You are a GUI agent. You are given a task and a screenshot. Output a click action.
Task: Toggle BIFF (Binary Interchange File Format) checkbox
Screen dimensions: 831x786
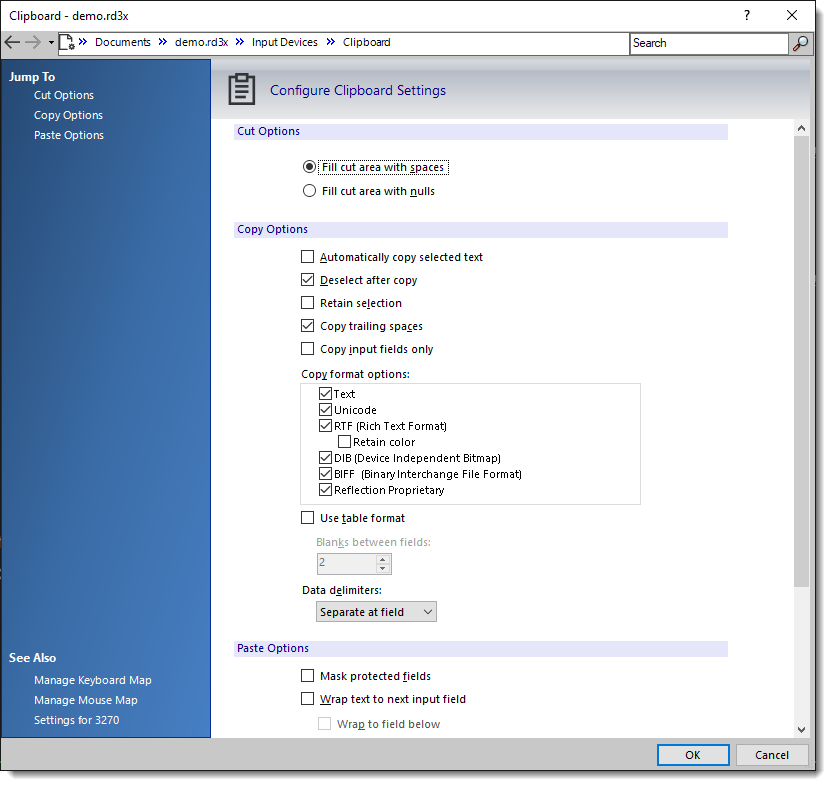[x=325, y=473]
